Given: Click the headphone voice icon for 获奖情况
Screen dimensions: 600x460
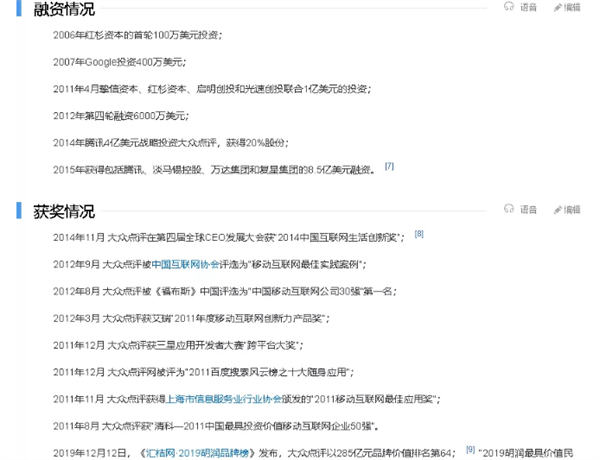Looking at the screenshot, I should pyautogui.click(x=509, y=209).
